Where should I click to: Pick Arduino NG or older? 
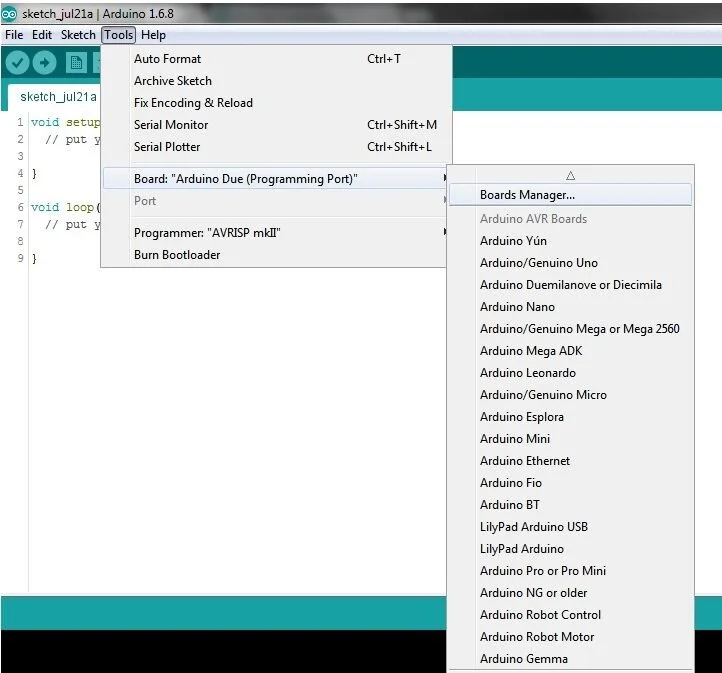(x=570, y=593)
